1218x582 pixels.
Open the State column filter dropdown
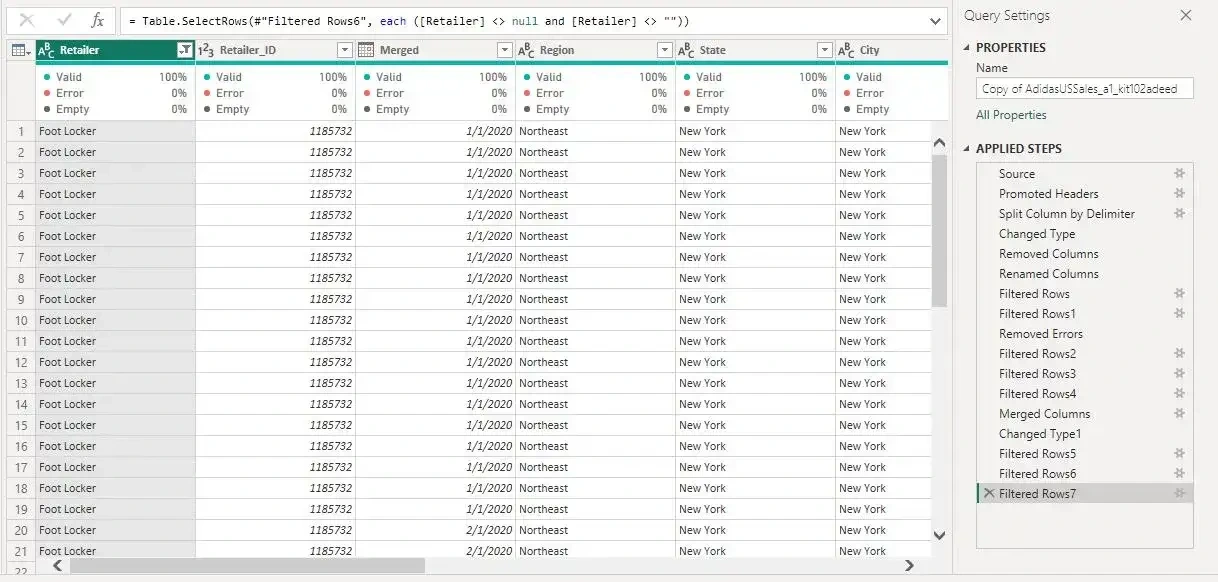[x=824, y=50]
